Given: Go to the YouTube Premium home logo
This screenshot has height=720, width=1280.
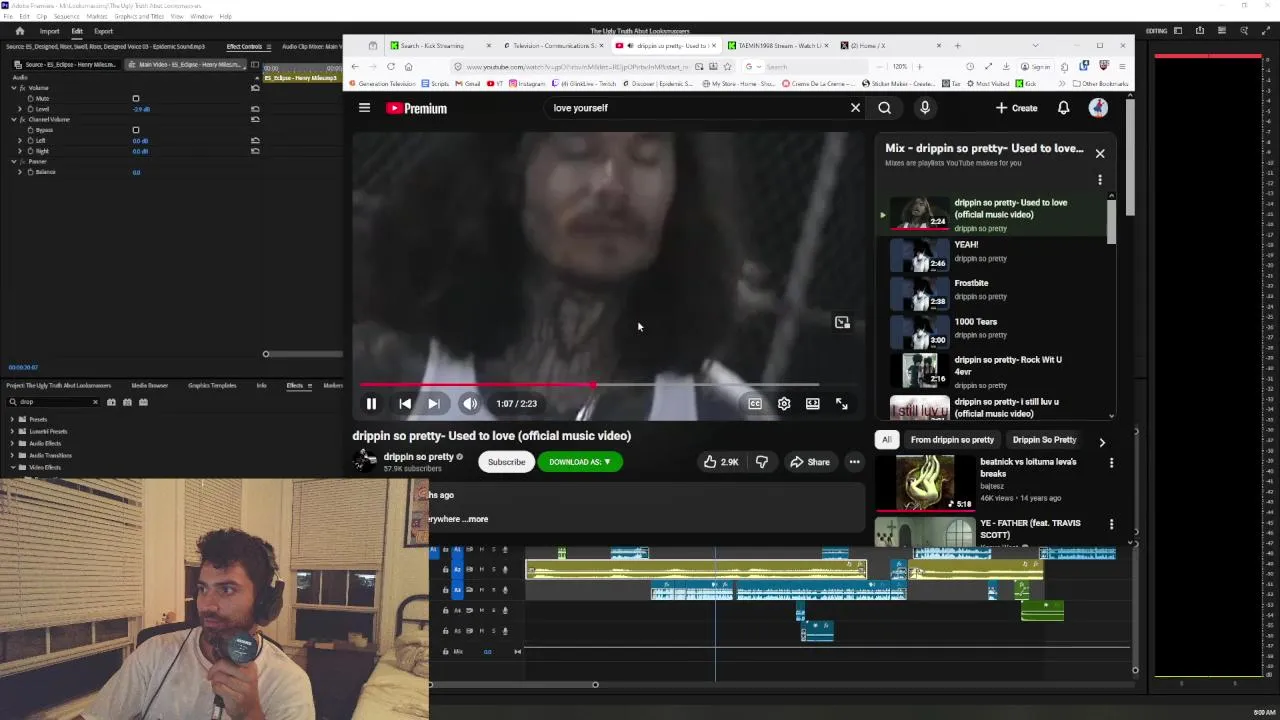Looking at the screenshot, I should click(416, 108).
